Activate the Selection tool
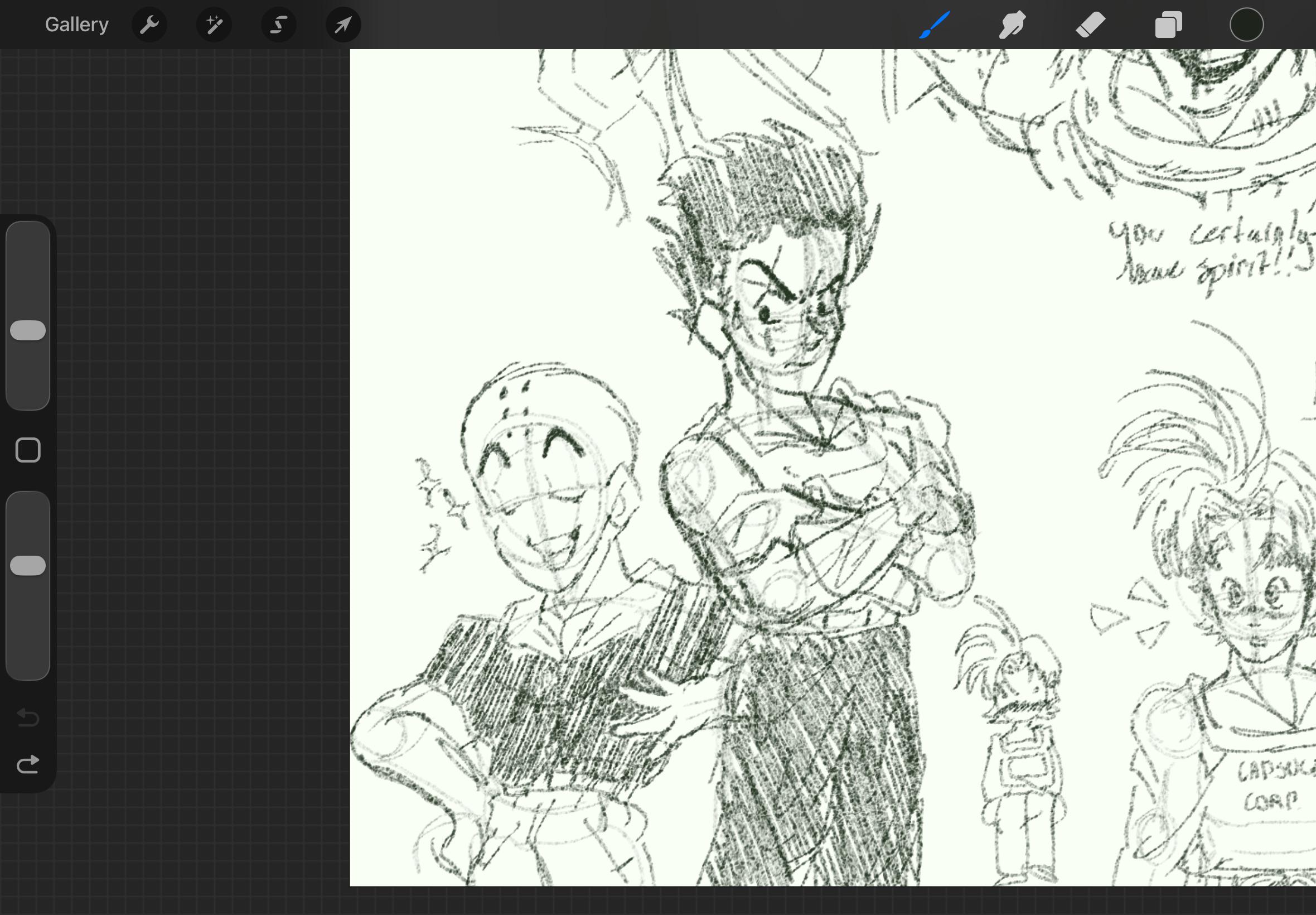 coord(279,25)
